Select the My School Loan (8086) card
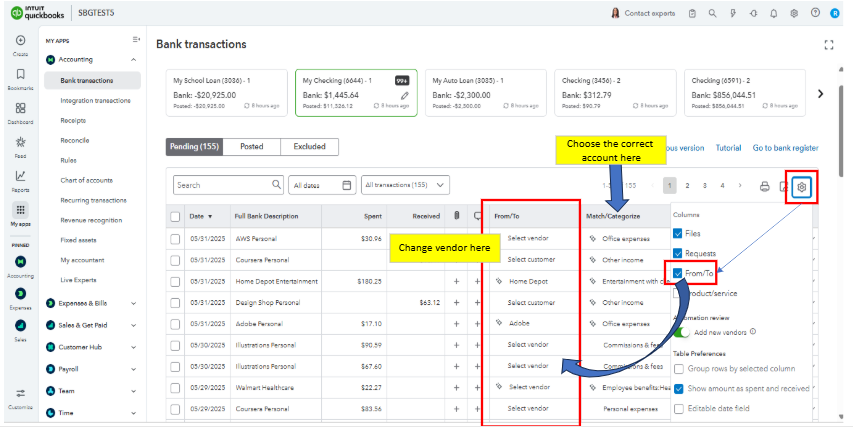Viewport: 853px width, 427px height. [x=226, y=93]
